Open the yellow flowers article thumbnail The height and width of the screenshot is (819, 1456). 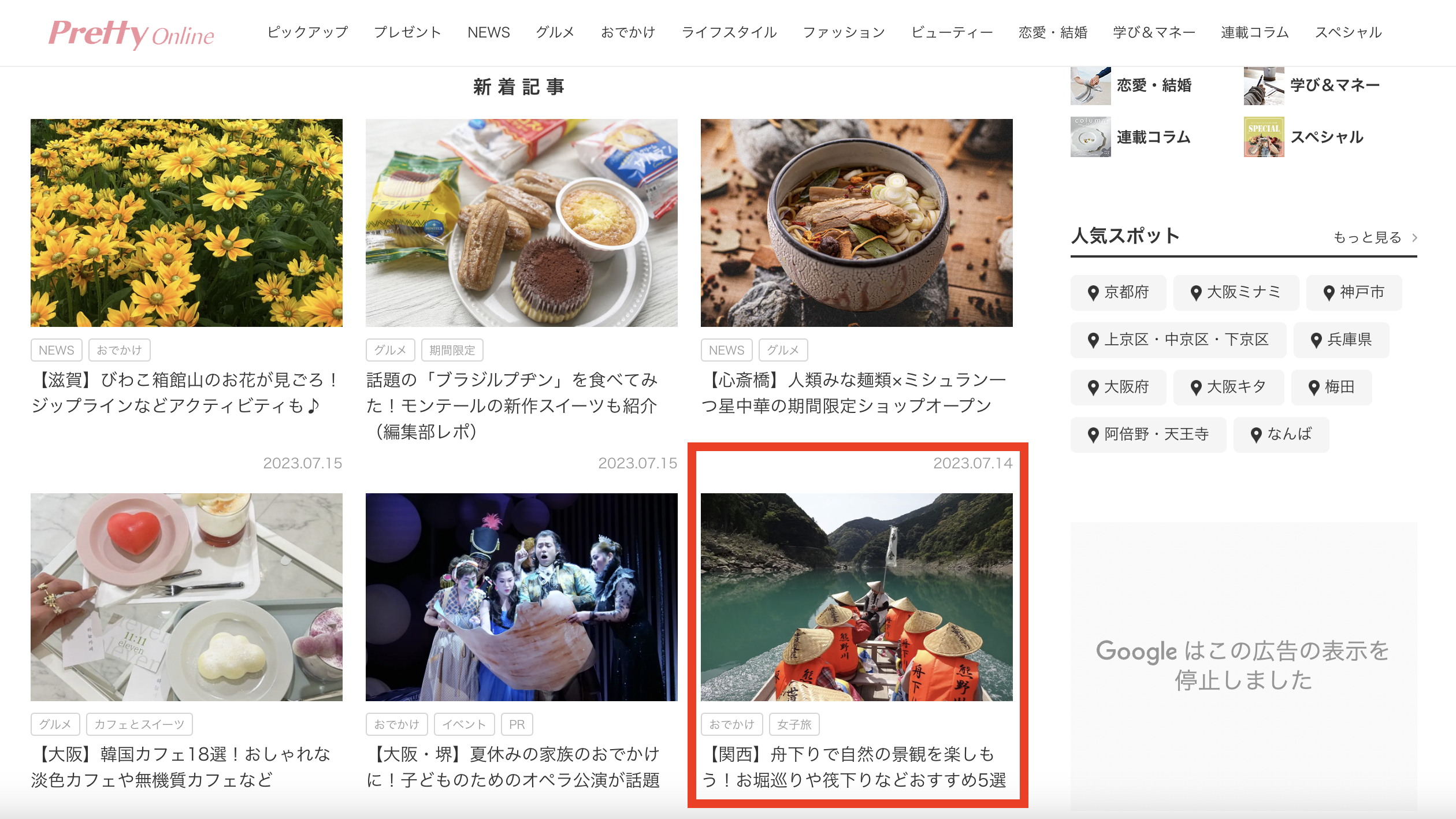tap(186, 223)
